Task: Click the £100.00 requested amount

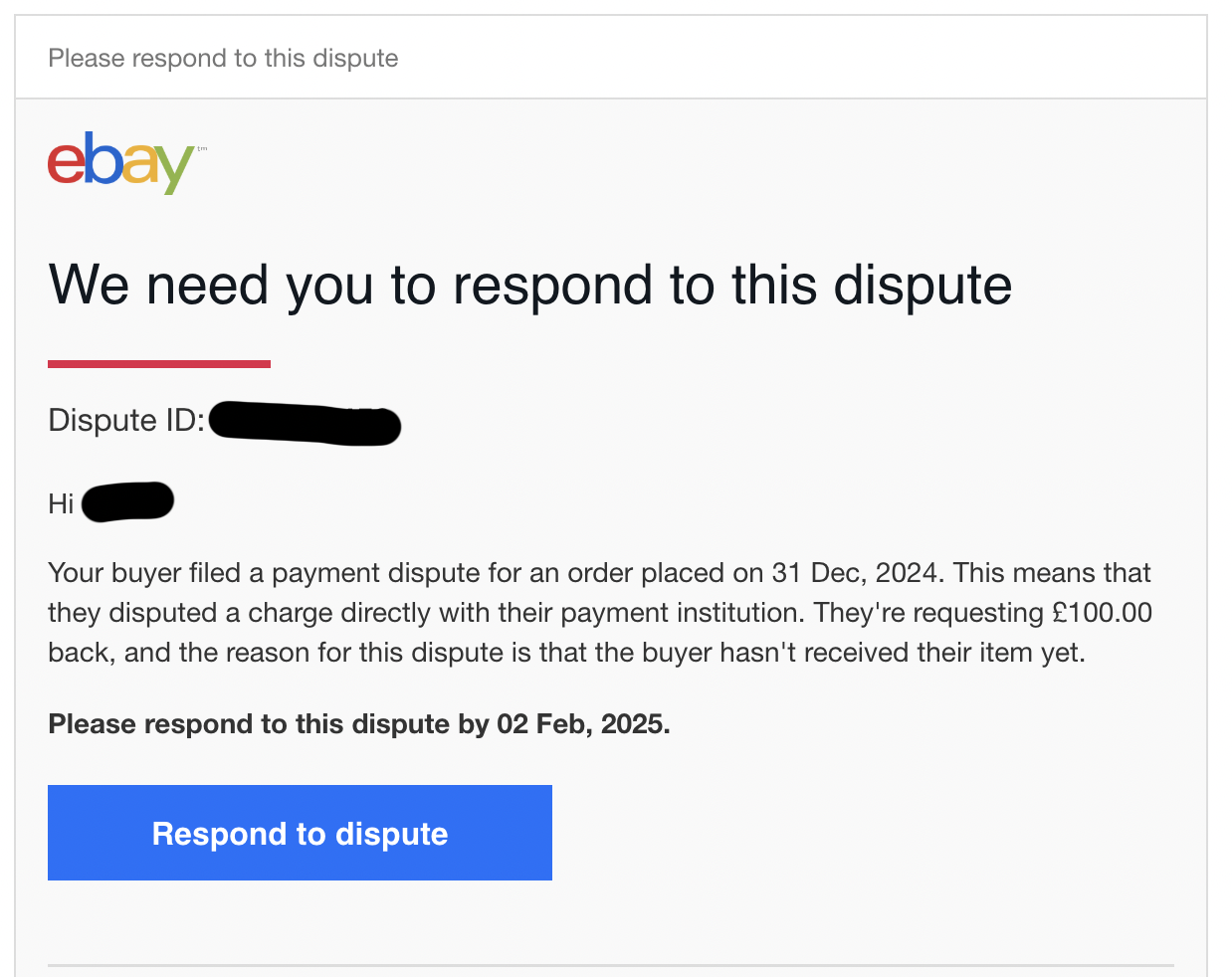Action: (1102, 613)
